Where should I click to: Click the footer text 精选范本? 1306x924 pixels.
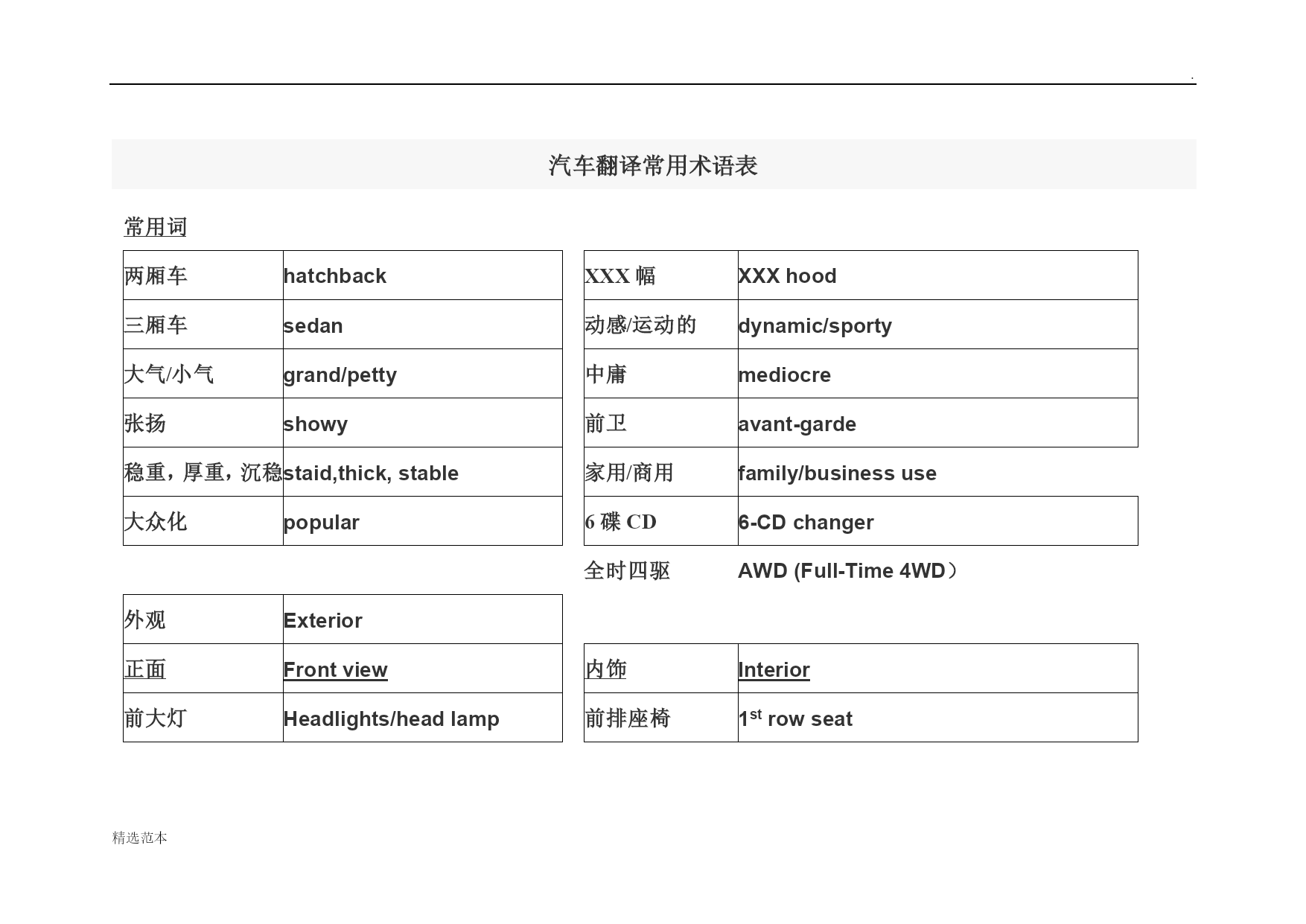point(139,838)
